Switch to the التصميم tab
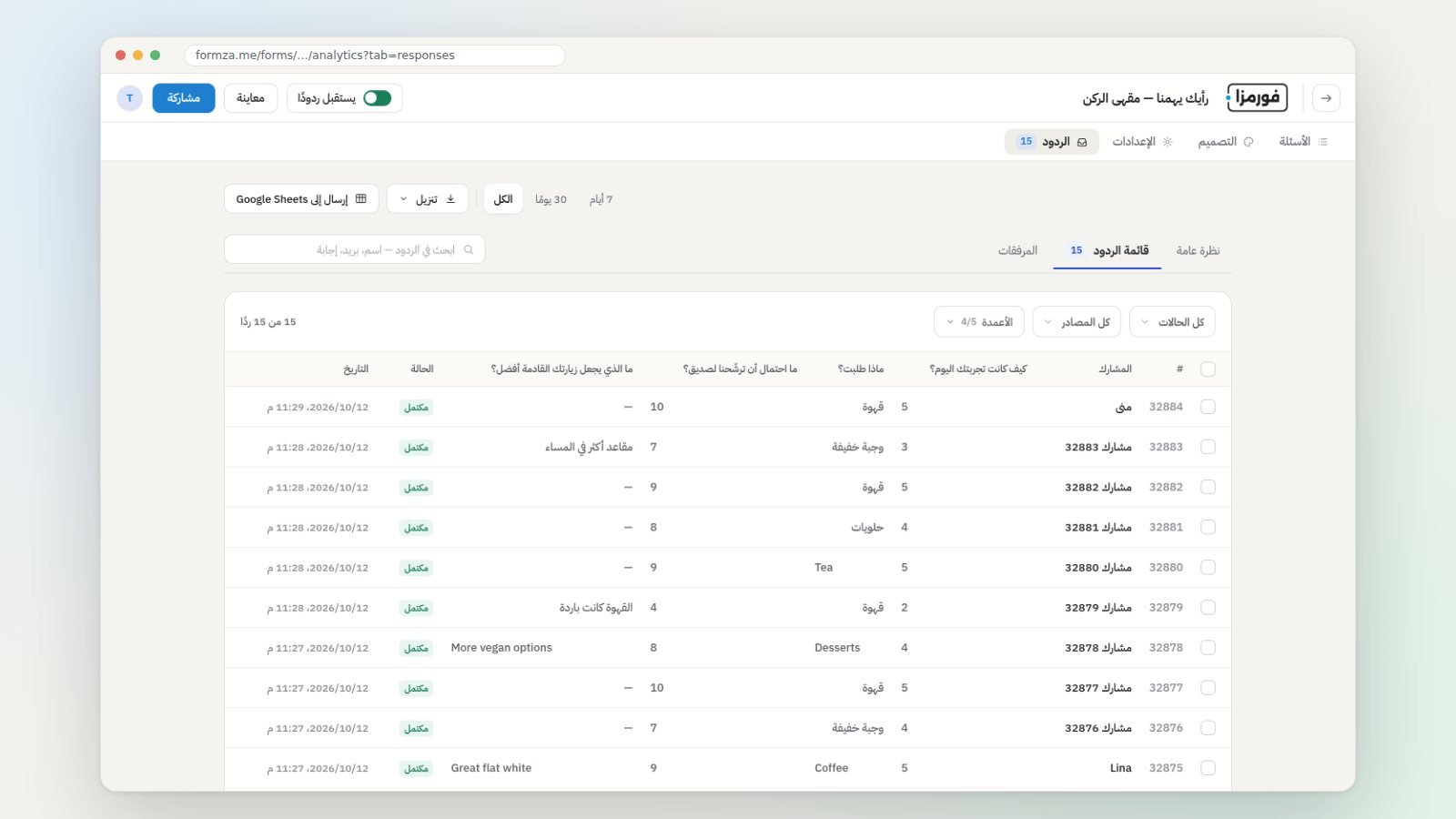This screenshot has width=1456, height=819. point(1225,142)
